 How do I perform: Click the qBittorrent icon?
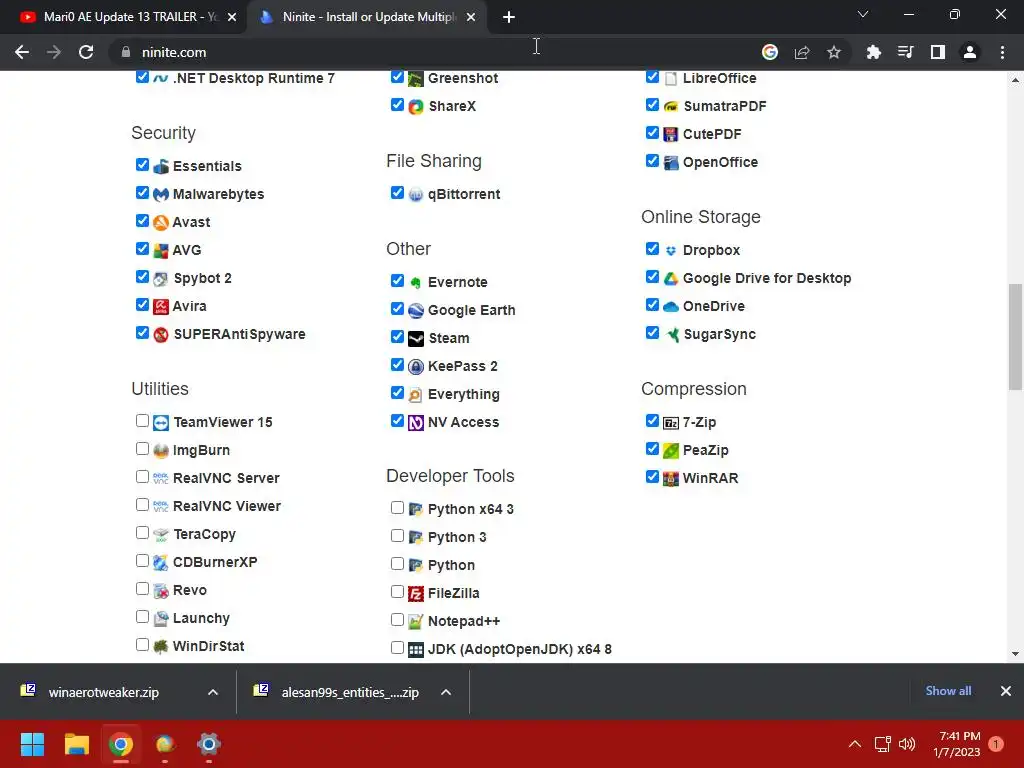pyautogui.click(x=416, y=195)
